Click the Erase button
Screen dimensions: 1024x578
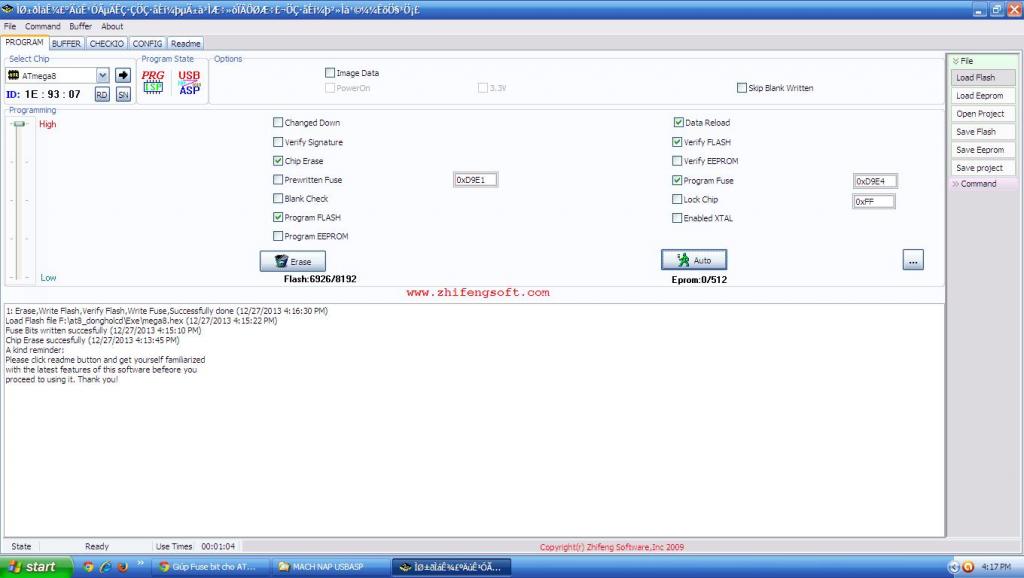293,261
